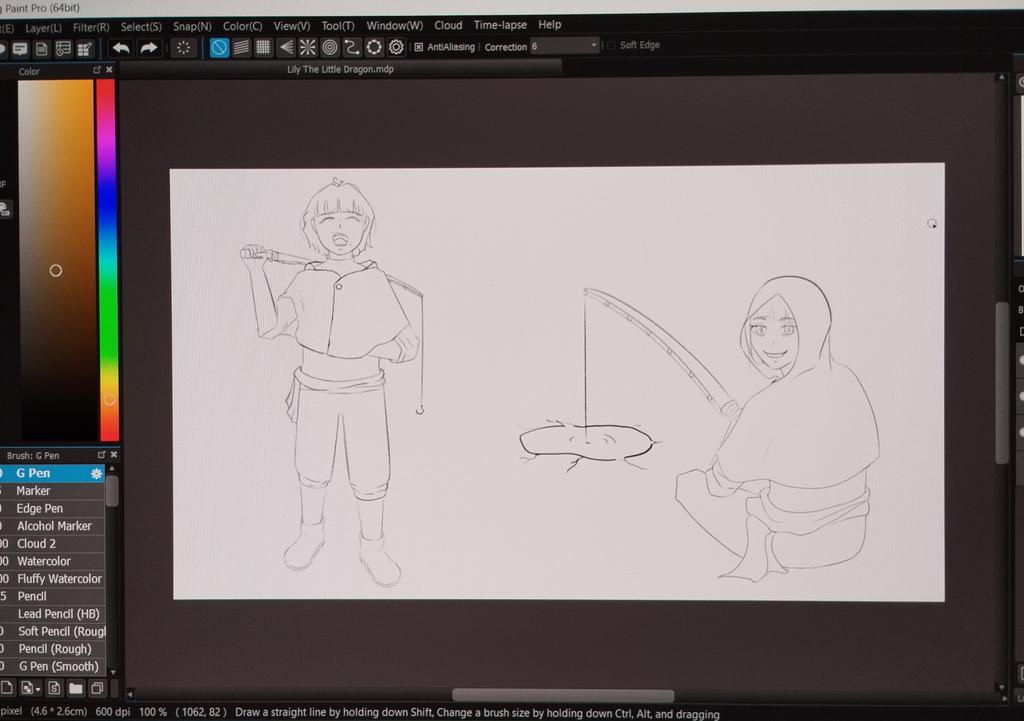
Task: Open the Filter menu
Action: (91, 27)
